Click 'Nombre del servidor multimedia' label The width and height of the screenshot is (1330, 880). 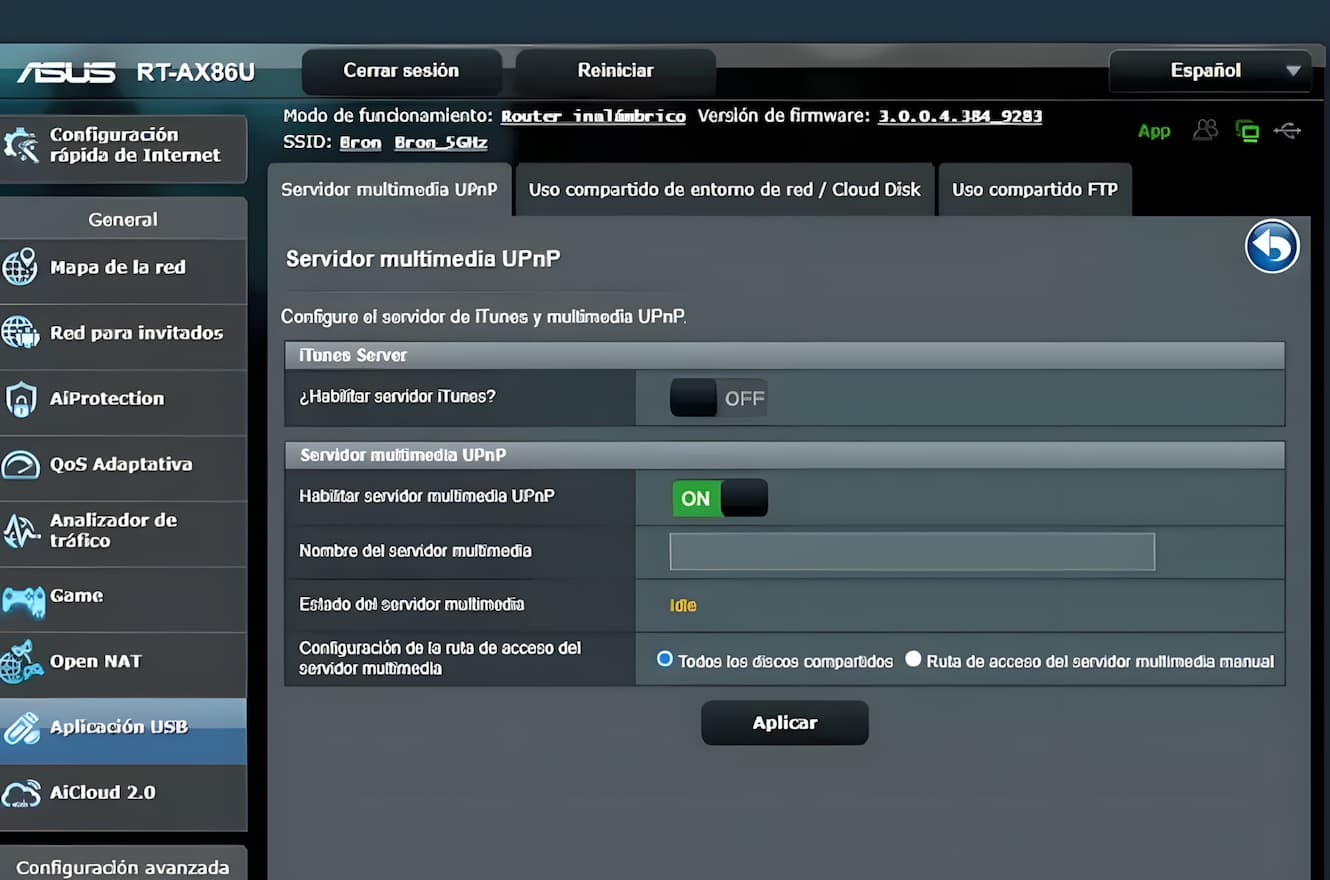pyautogui.click(x=415, y=551)
